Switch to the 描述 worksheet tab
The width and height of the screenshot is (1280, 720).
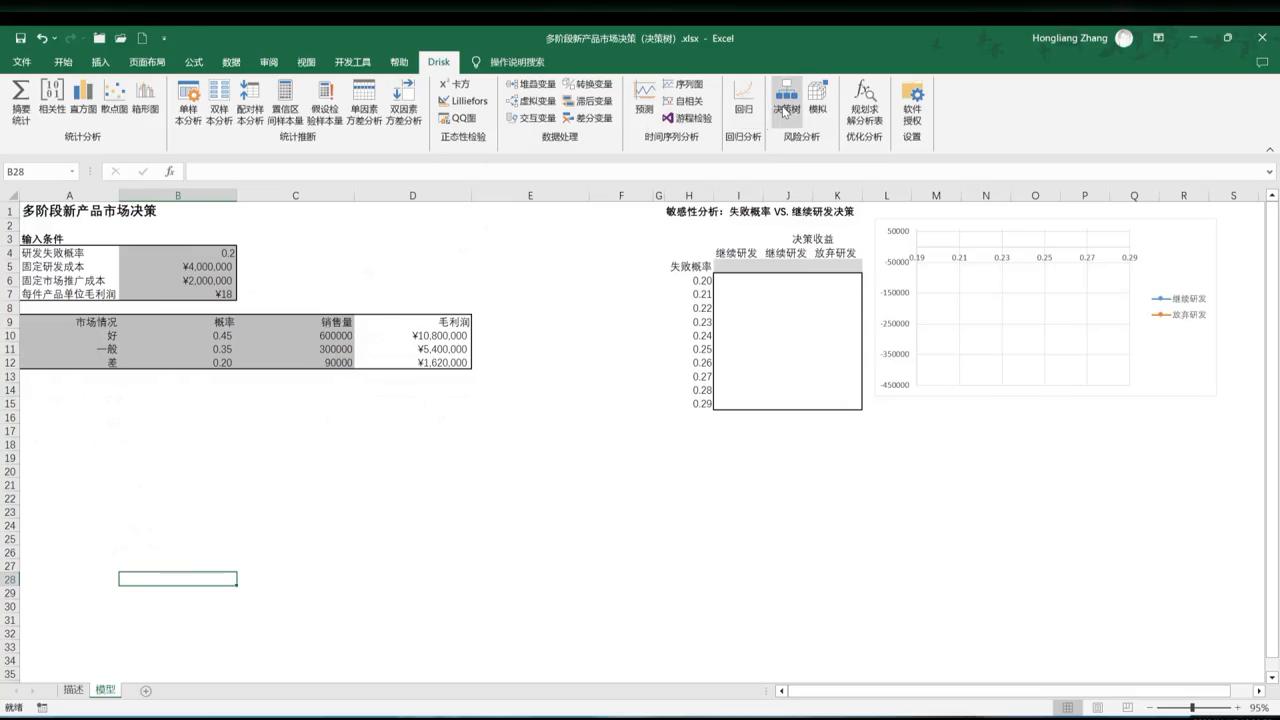pyautogui.click(x=73, y=690)
